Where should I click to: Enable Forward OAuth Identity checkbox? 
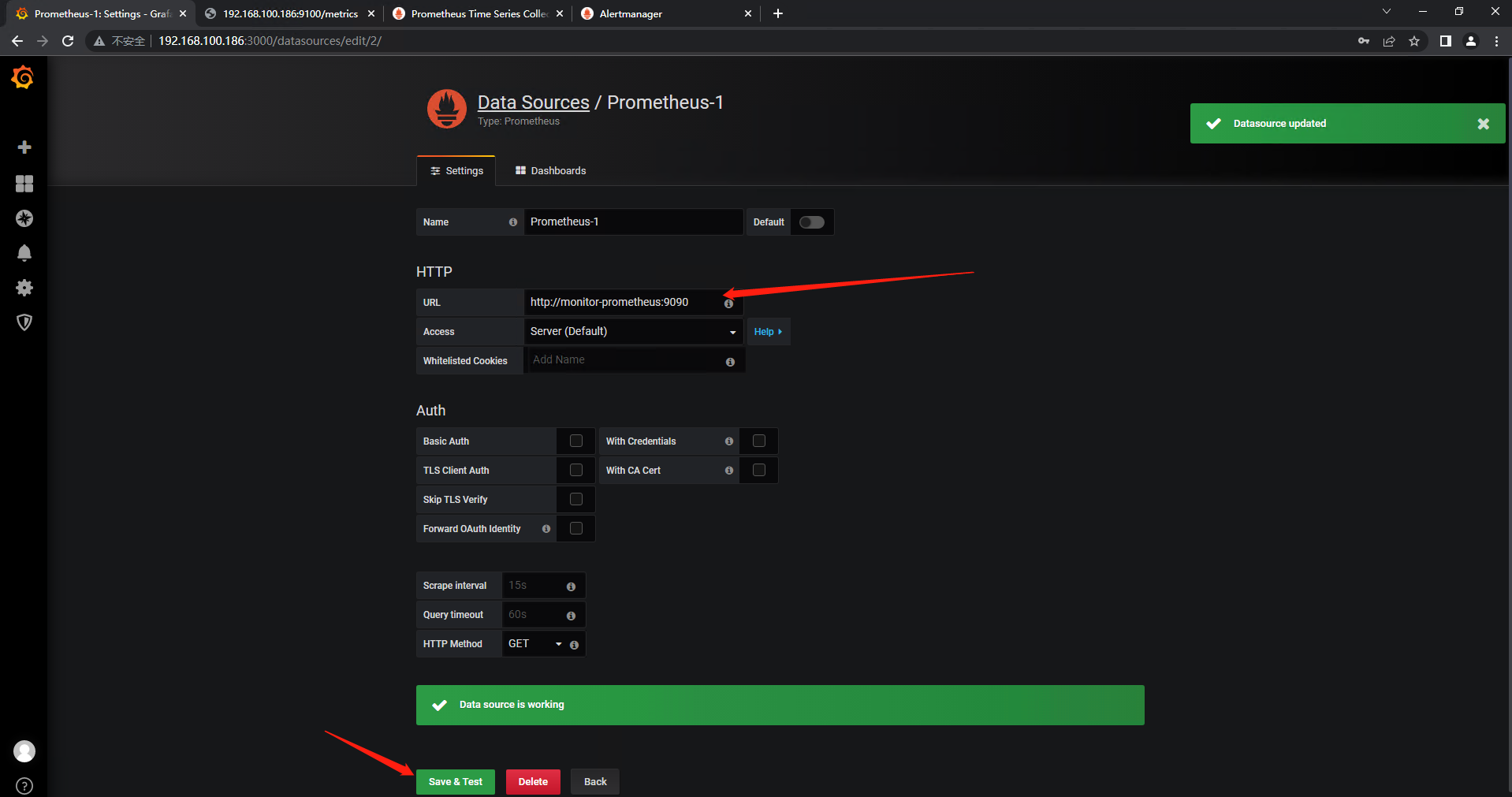tap(576, 529)
